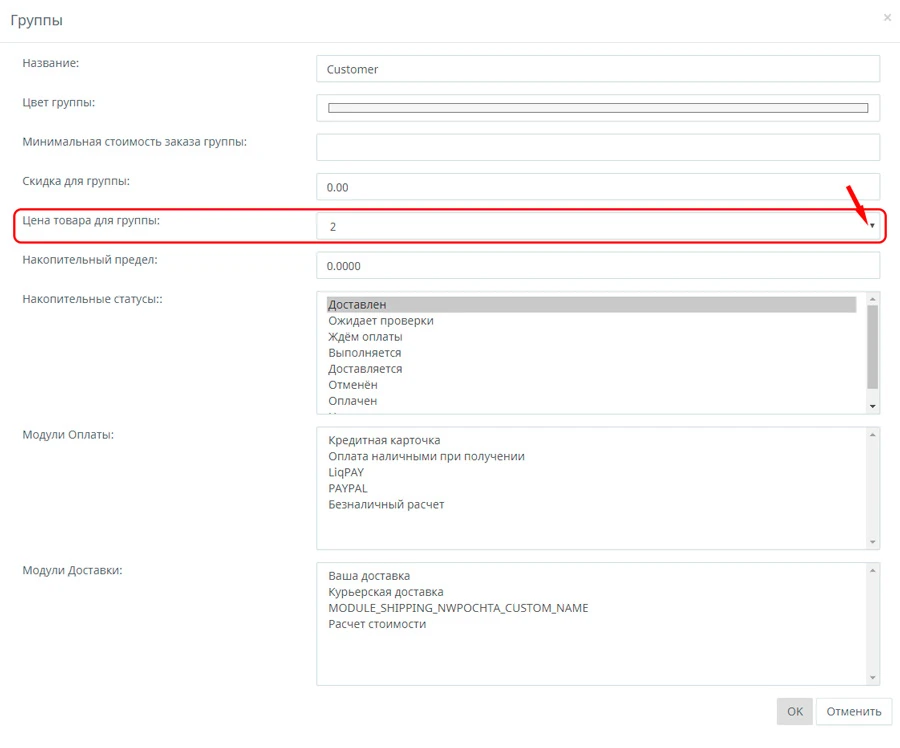The height and width of the screenshot is (748, 900).
Task: Click the Отменить button
Action: [x=853, y=711]
